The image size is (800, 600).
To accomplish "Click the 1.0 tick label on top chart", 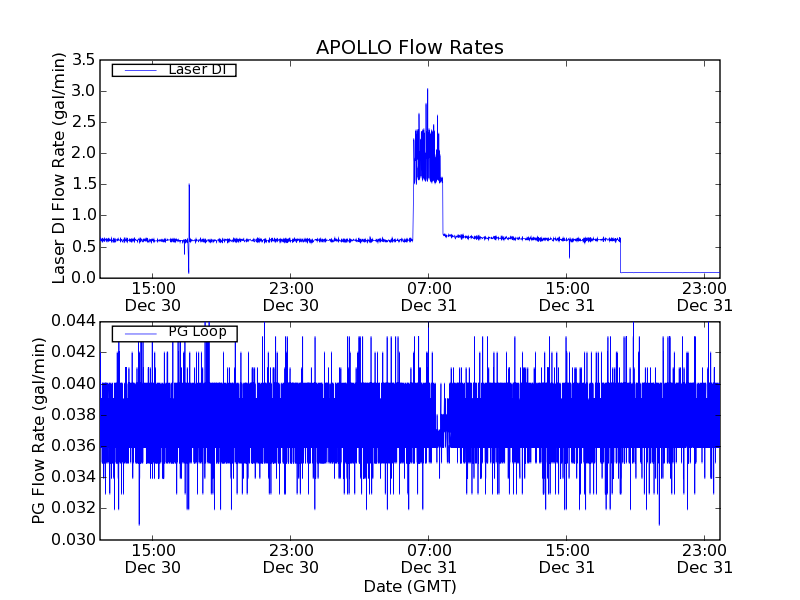I will tap(84, 215).
